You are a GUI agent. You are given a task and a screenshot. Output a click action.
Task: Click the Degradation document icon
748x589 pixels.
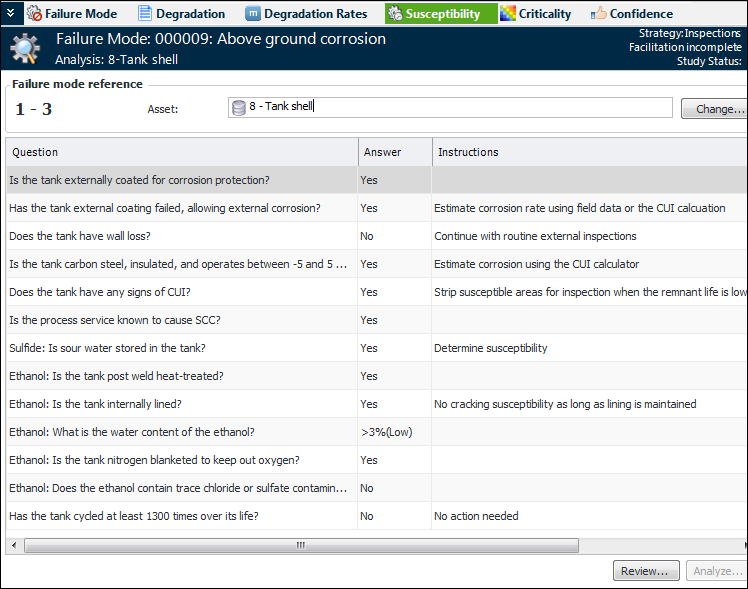pos(145,14)
